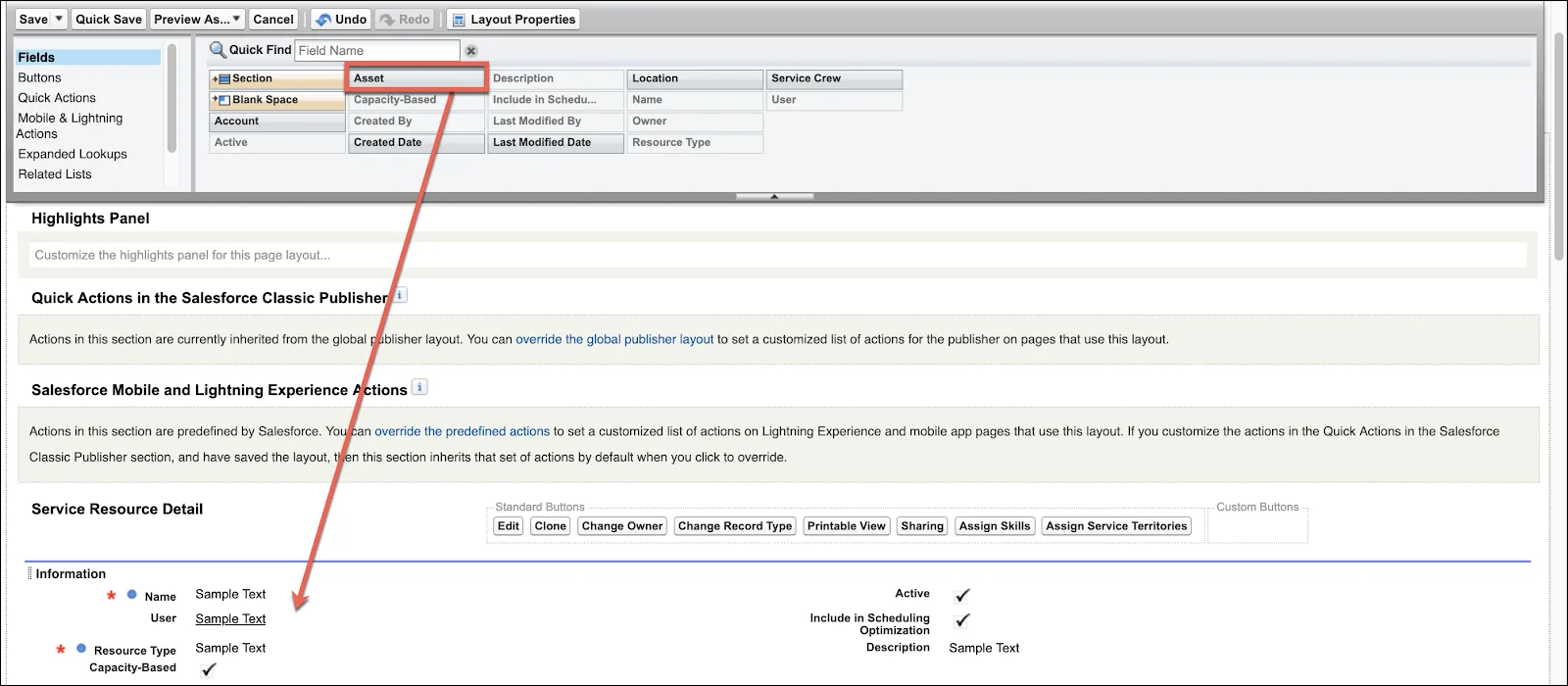Select Buttons in the palette category list
The image size is (1568, 686).
(x=39, y=77)
